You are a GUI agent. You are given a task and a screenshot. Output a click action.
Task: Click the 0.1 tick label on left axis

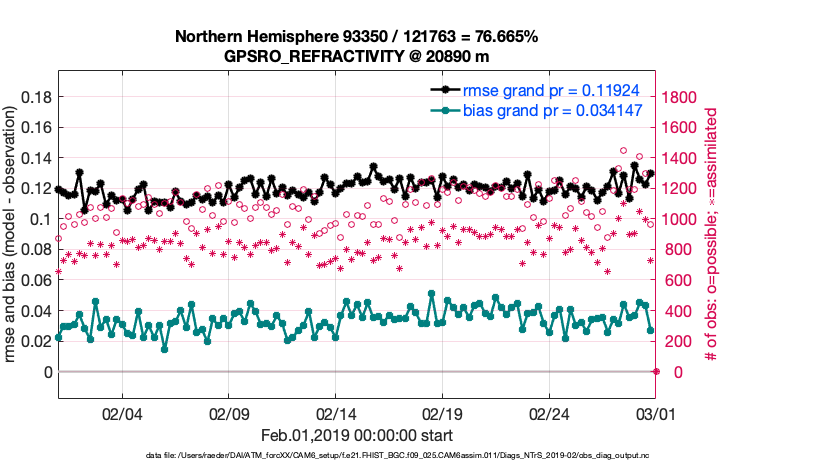40,219
